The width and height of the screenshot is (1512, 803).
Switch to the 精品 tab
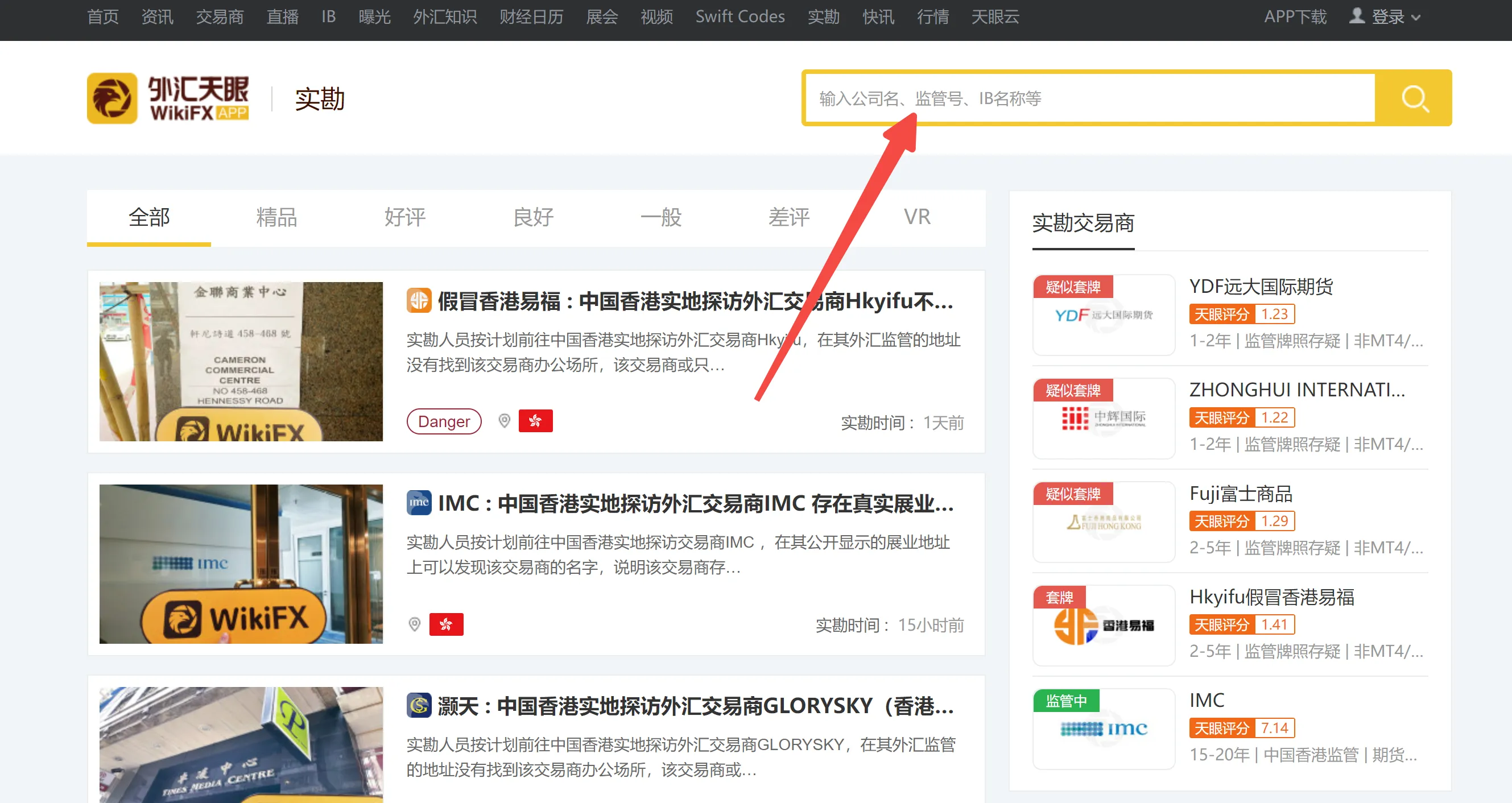coord(276,217)
